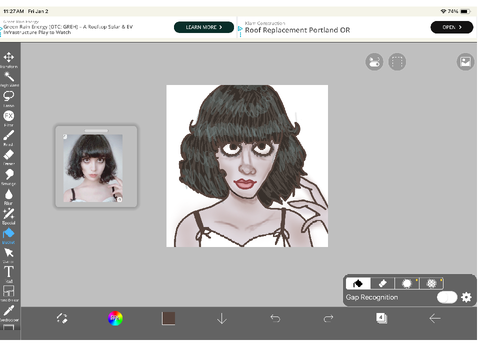The height and width of the screenshot is (360, 480).
Task: Switch to eraser bucket mode tab
Action: [x=383, y=283]
